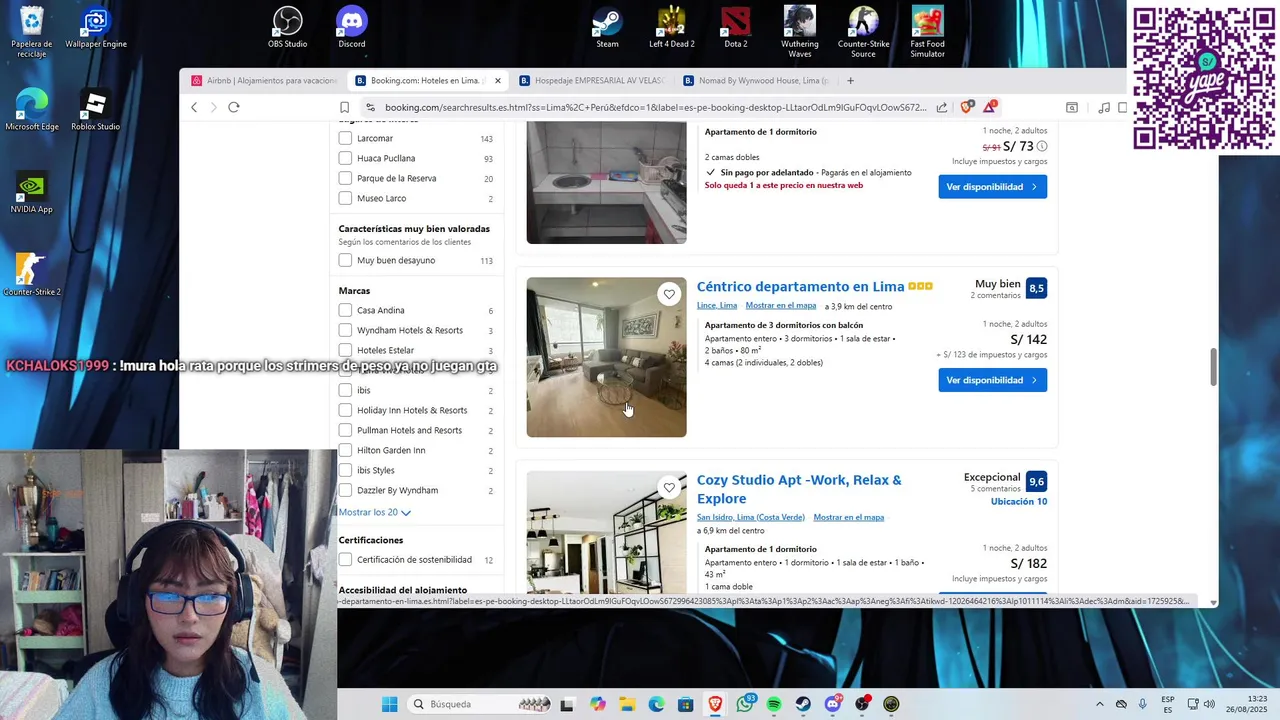The height and width of the screenshot is (720, 1280).
Task: Open Brave browser taskbar icon
Action: pos(715,704)
